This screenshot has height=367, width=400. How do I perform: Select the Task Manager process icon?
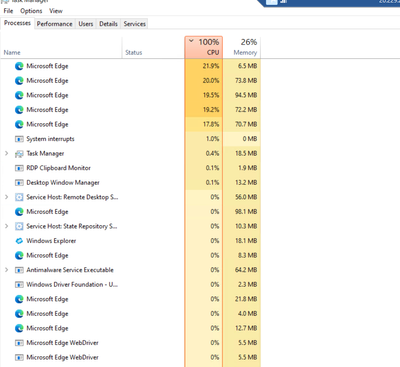(19, 154)
